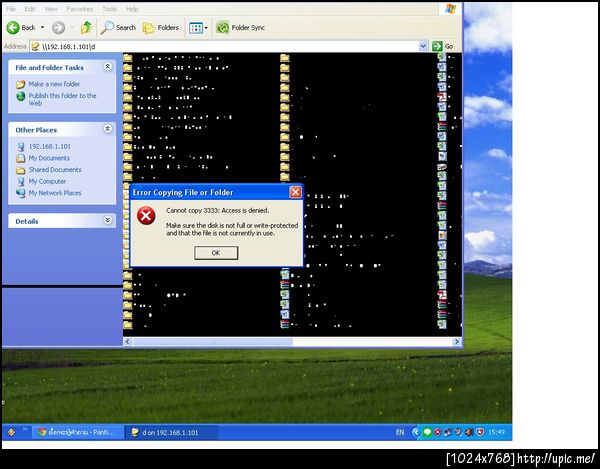Click the green Go button

tap(443, 46)
